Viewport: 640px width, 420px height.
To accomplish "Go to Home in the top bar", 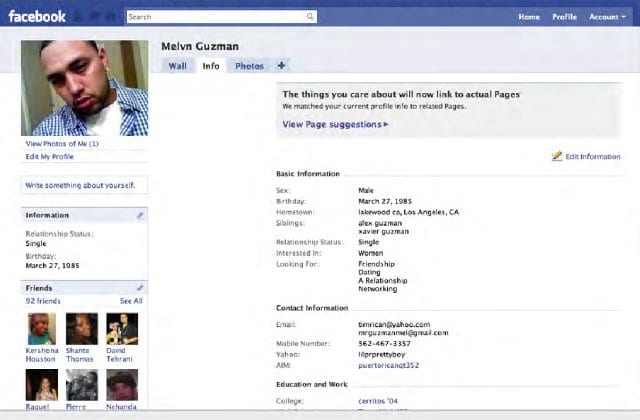I will 529,17.
